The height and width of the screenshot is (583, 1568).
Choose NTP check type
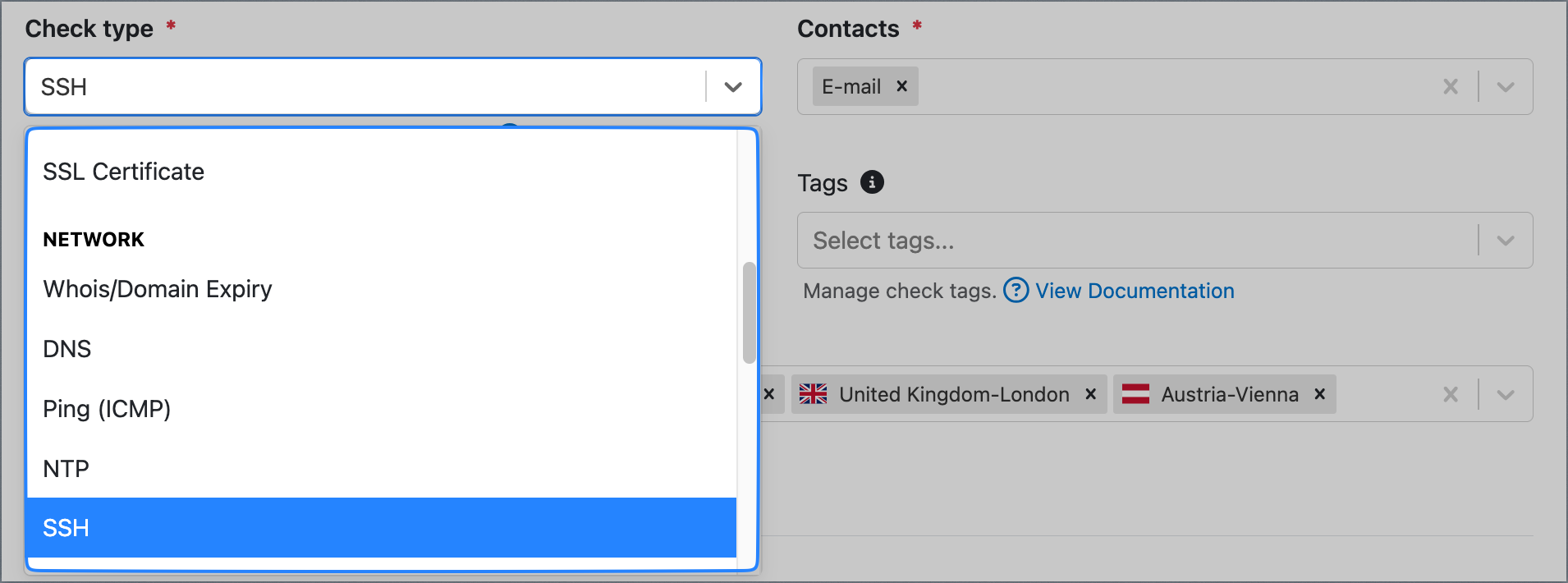click(382, 468)
